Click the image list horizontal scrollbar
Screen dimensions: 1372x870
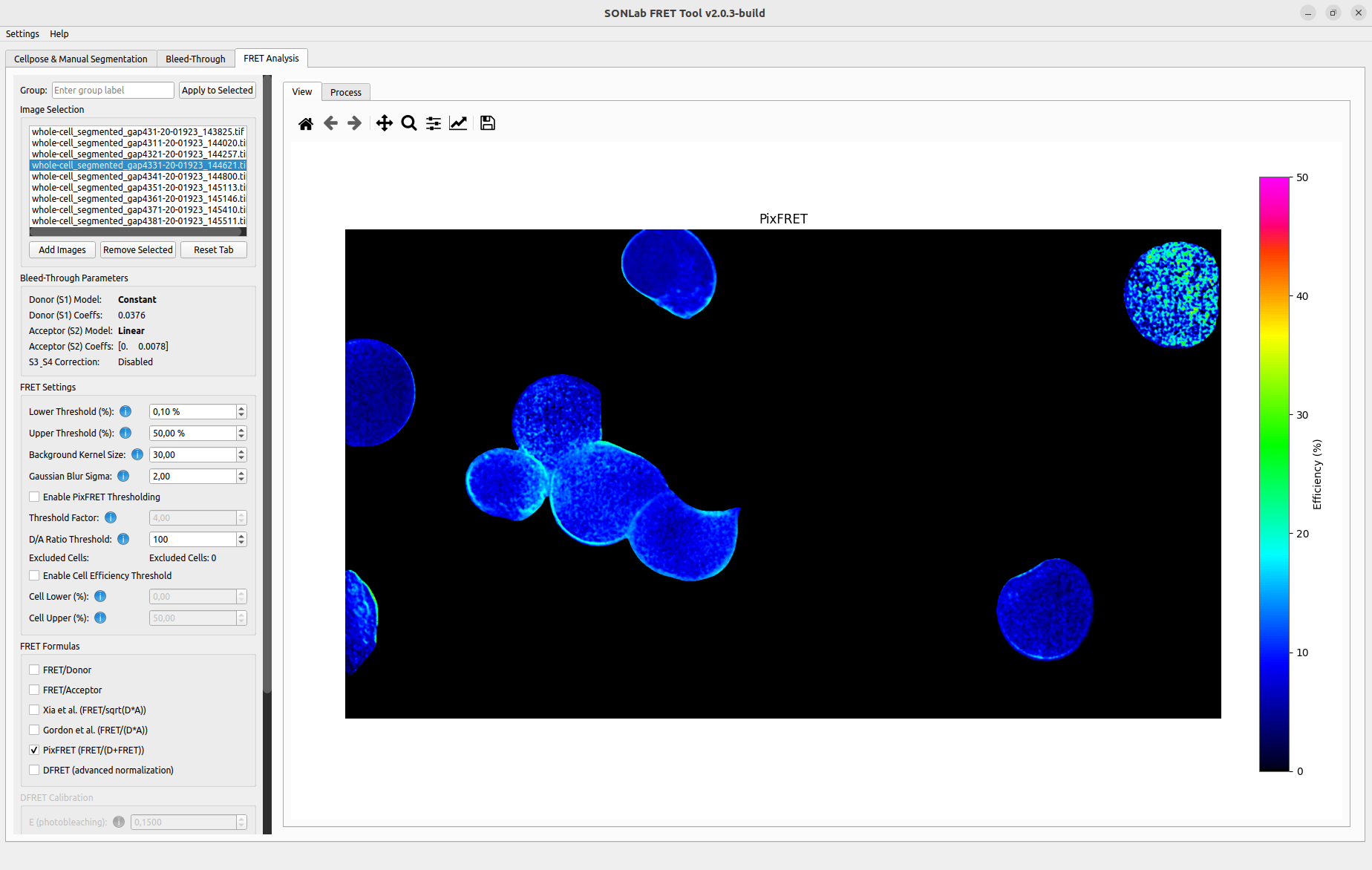click(x=137, y=232)
